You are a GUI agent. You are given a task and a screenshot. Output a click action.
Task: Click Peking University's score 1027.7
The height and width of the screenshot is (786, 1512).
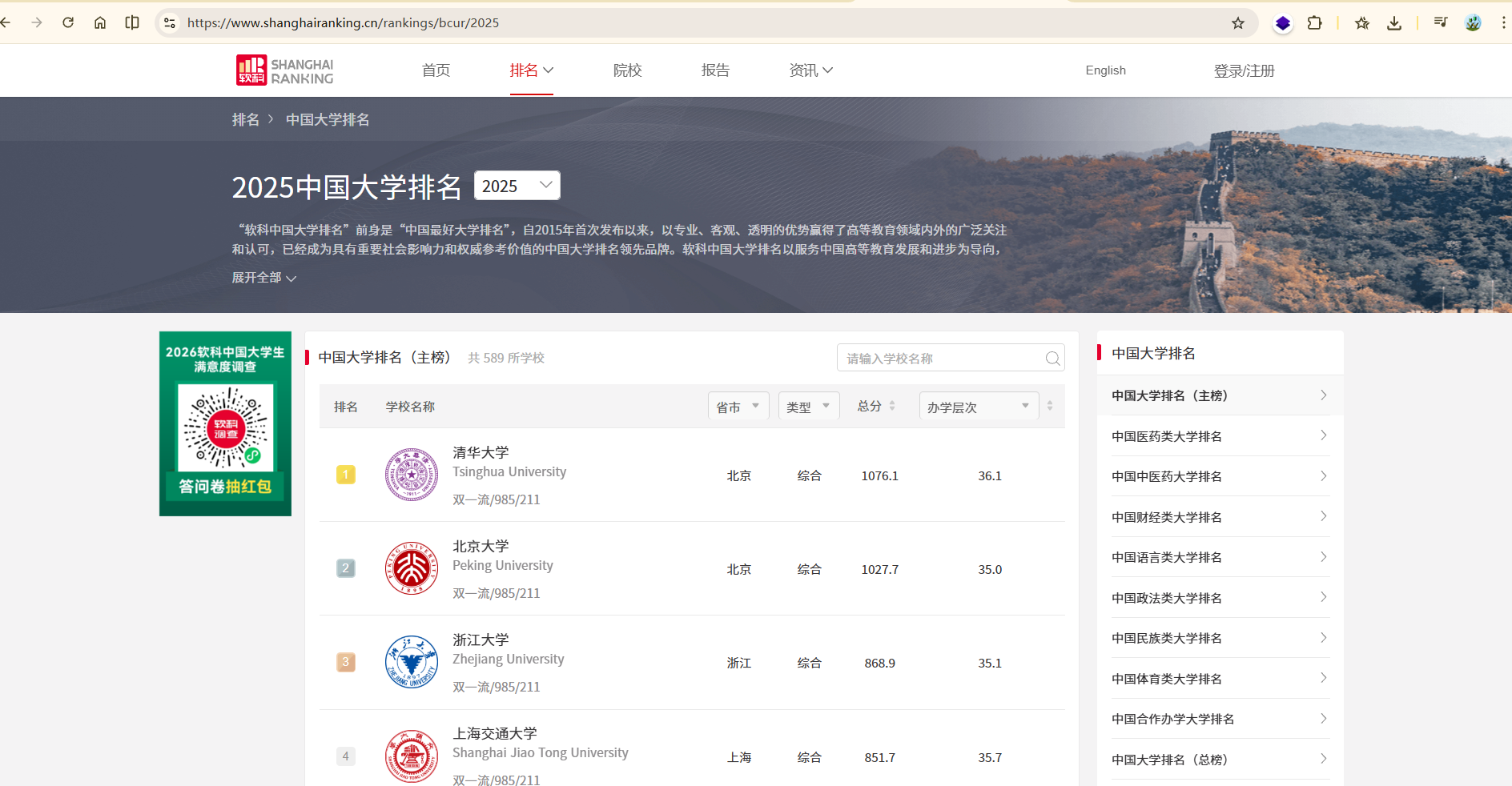pos(880,569)
